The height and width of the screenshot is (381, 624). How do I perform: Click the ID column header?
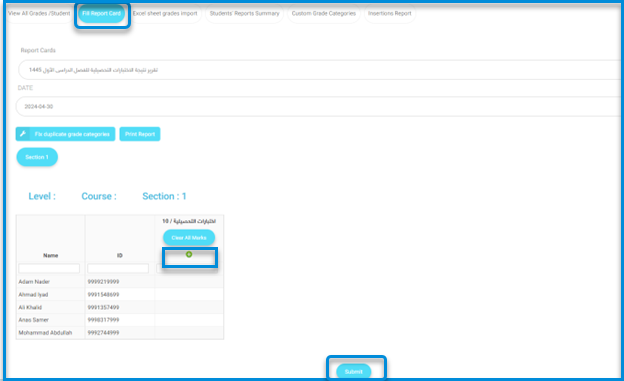pos(120,256)
